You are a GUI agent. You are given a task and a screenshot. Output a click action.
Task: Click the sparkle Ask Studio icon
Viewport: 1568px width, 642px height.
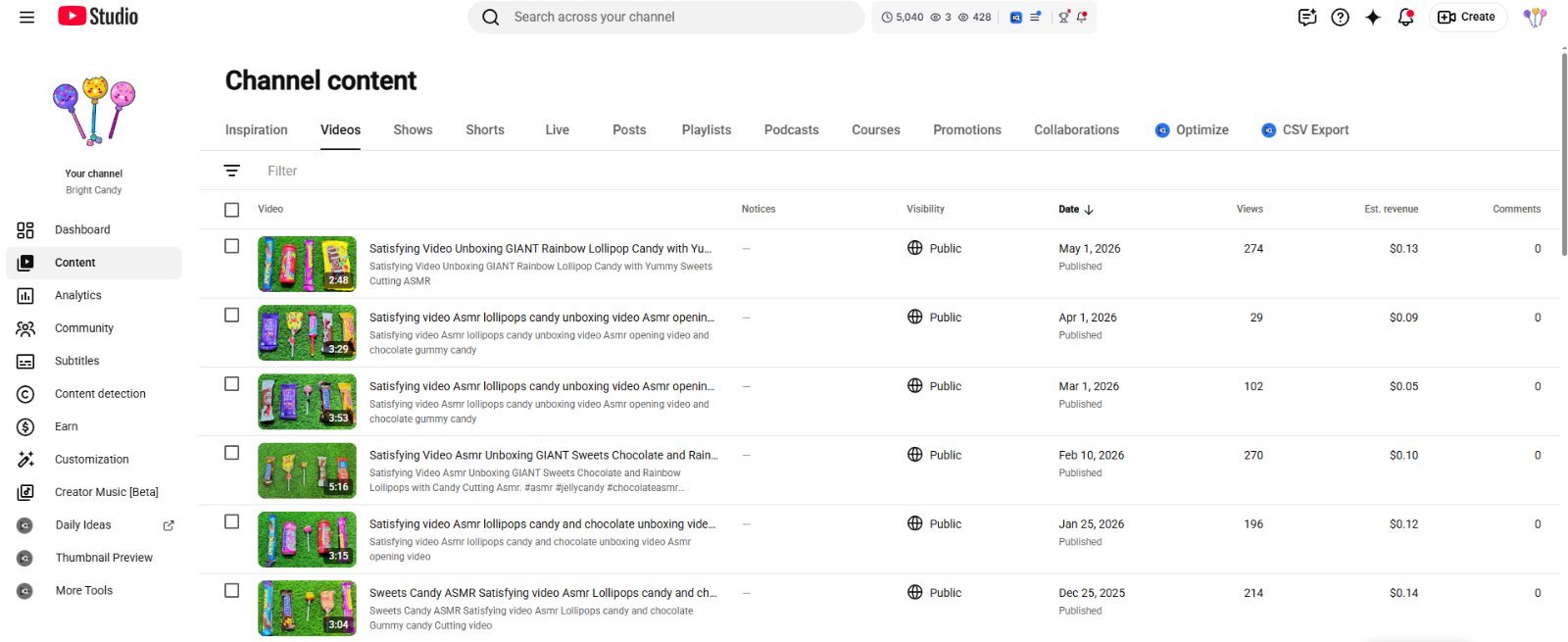pyautogui.click(x=1373, y=17)
